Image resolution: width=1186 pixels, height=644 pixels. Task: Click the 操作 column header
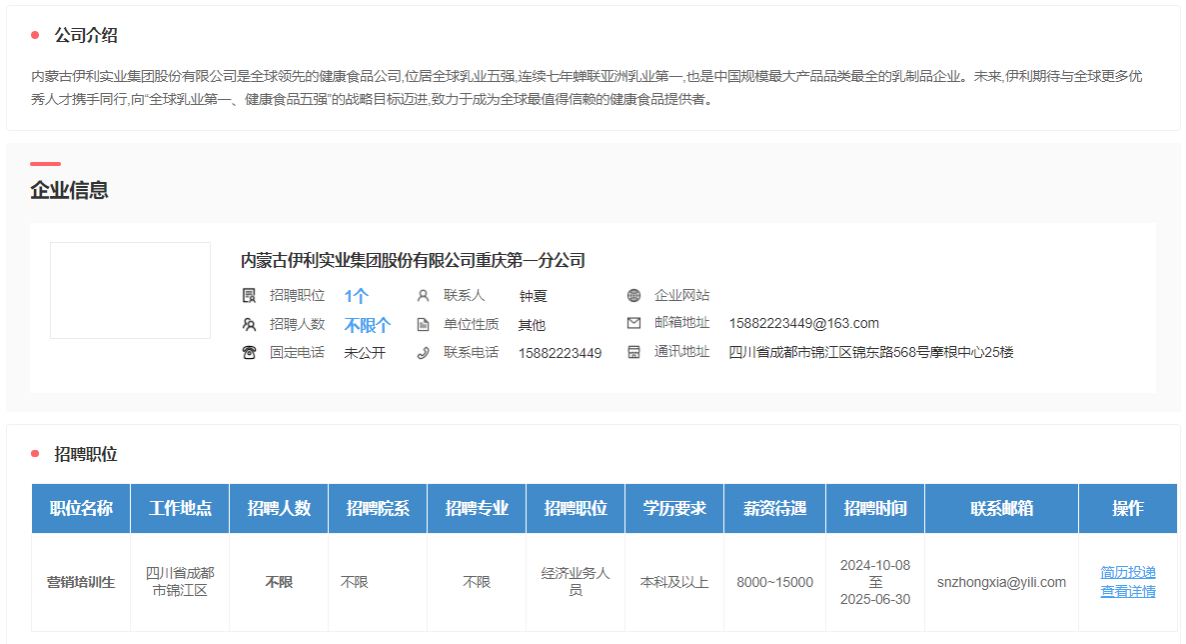point(1128,509)
